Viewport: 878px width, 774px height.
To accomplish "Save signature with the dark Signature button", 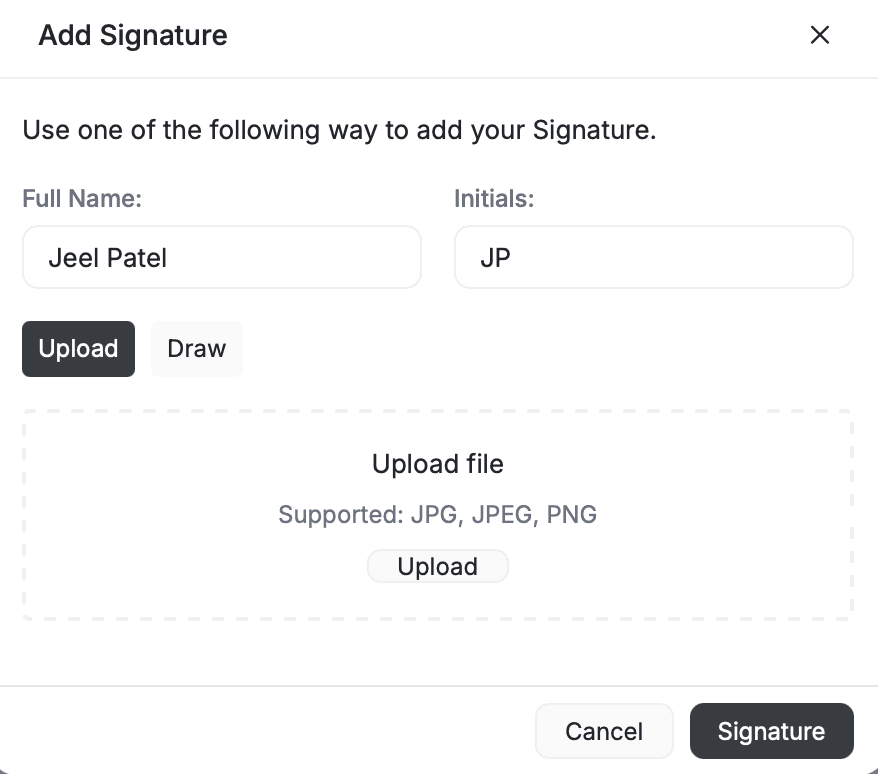I will pyautogui.click(x=771, y=730).
